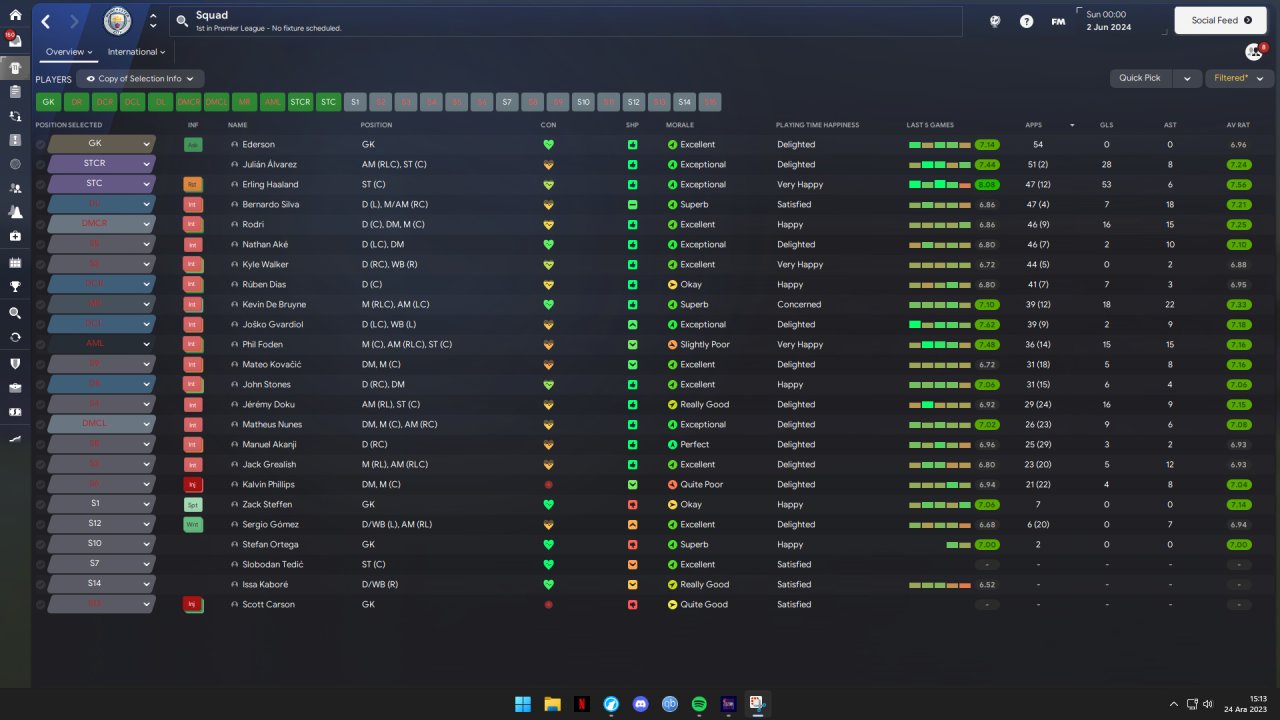1280x720 pixels.
Task: Open the Inbox with unread messages
Action: click(x=15, y=42)
